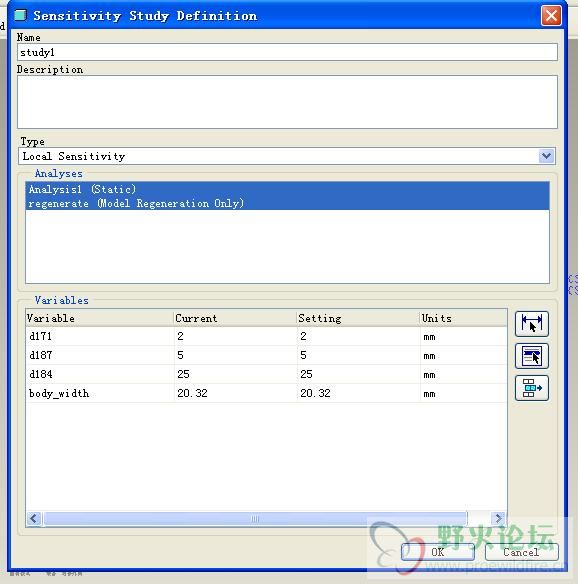578x584 pixels.
Task: Click the right arrow of horizontal scrollbar
Action: [x=498, y=518]
